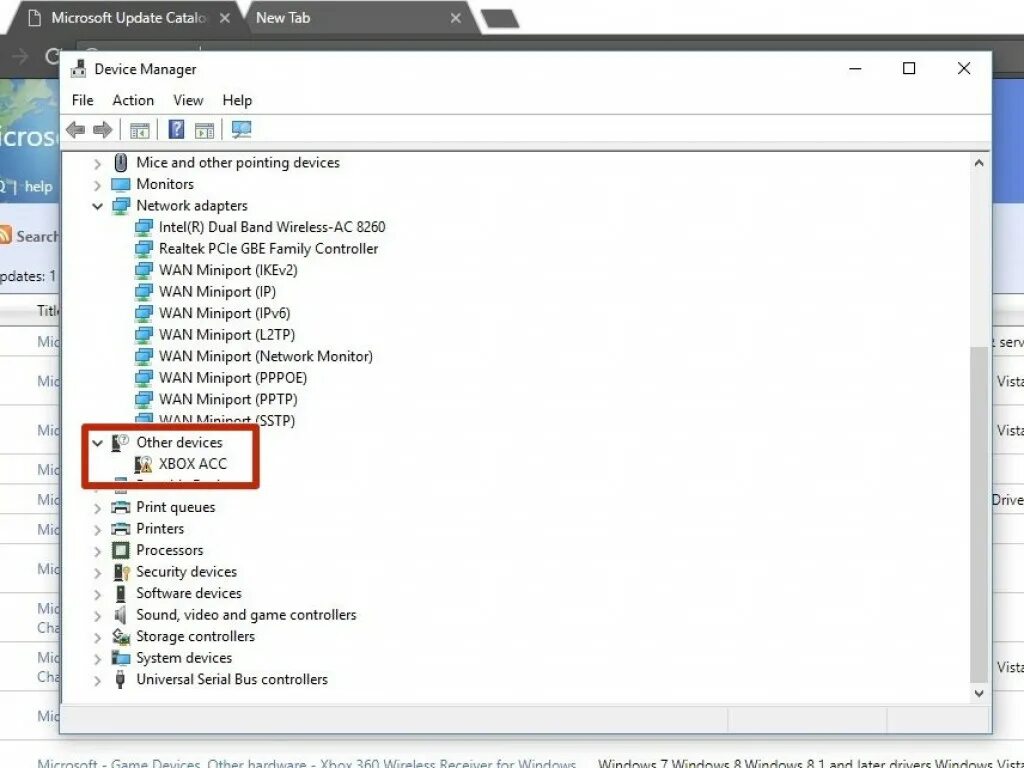The image size is (1024, 768).
Task: Open the Help question-mark toolbar icon
Action: (x=176, y=129)
